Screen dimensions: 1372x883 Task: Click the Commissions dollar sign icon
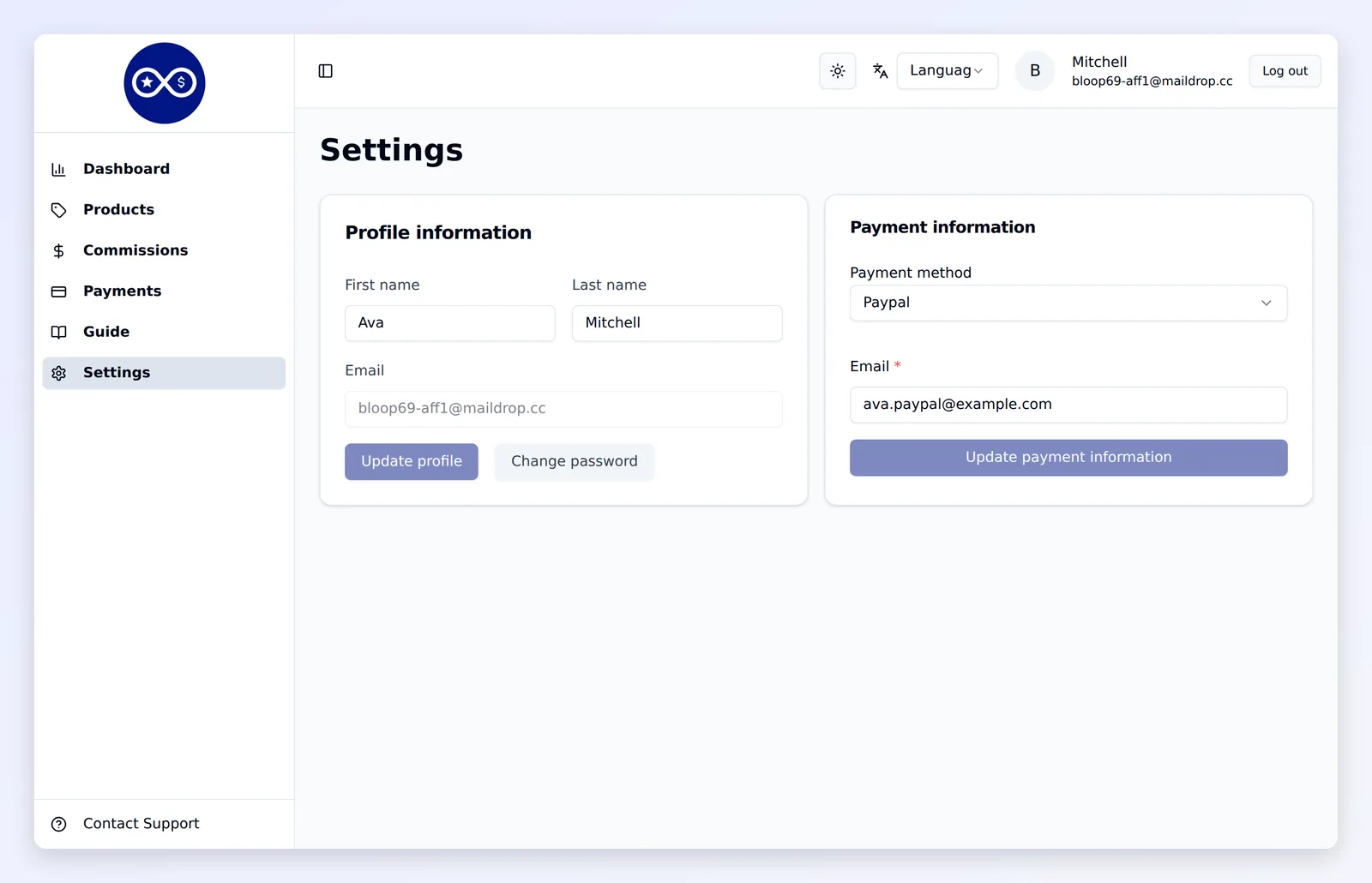click(58, 250)
